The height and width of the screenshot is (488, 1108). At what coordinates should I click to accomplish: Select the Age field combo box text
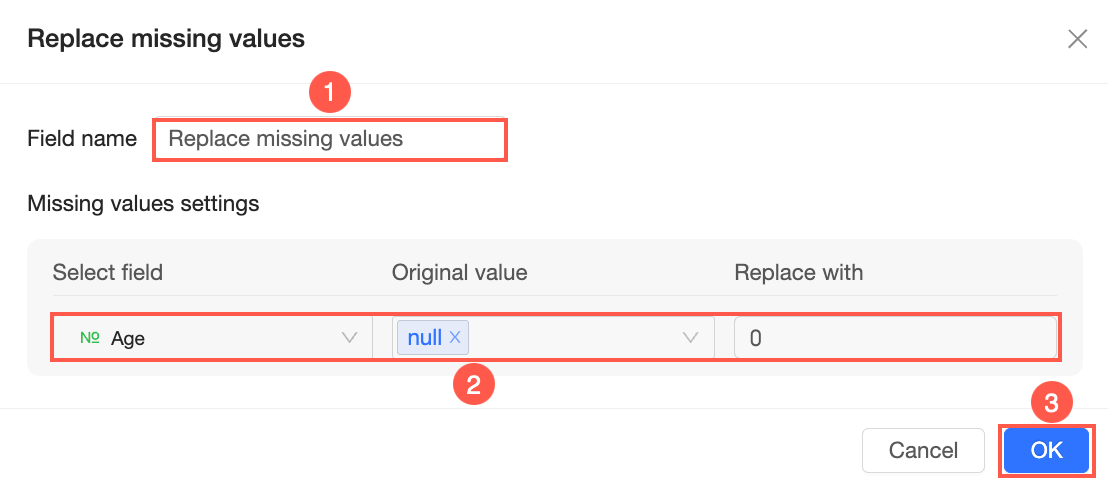tap(128, 338)
